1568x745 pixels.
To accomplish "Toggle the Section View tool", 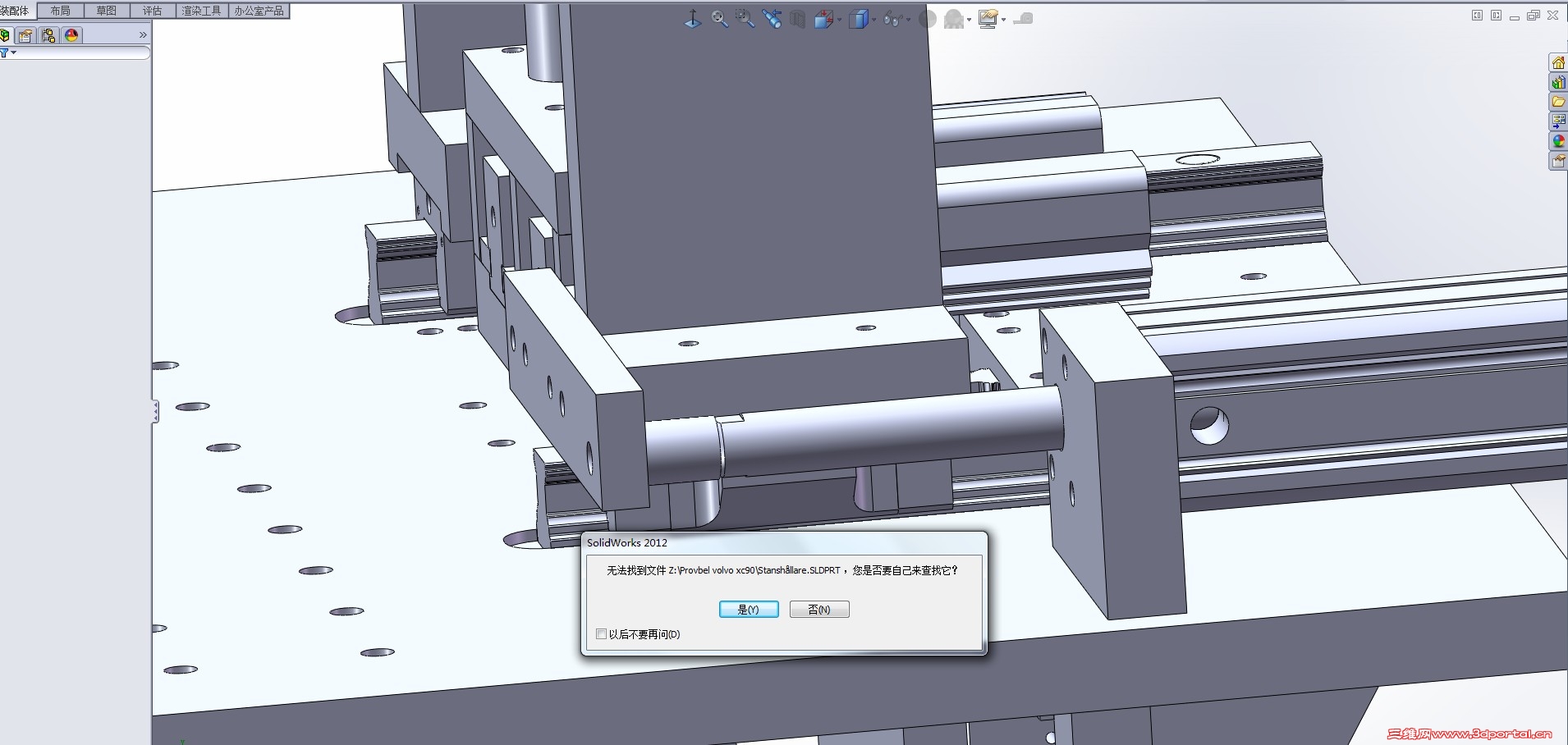I will (x=797, y=20).
